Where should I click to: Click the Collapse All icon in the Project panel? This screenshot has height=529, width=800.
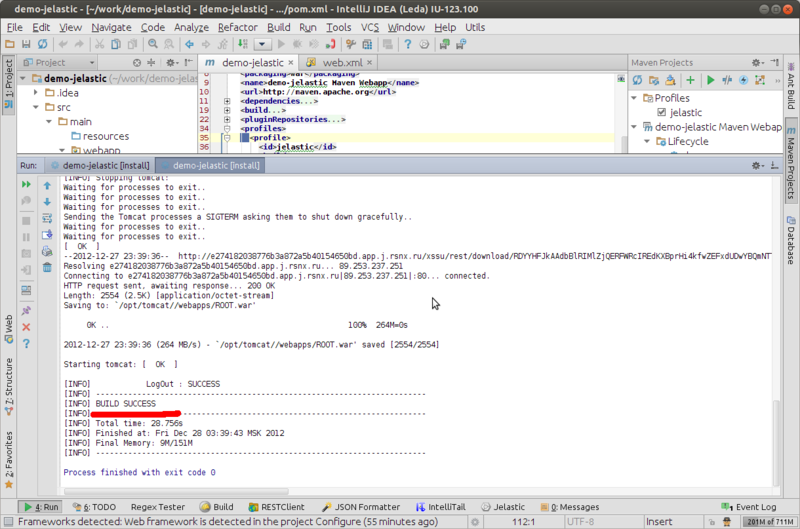coord(151,62)
